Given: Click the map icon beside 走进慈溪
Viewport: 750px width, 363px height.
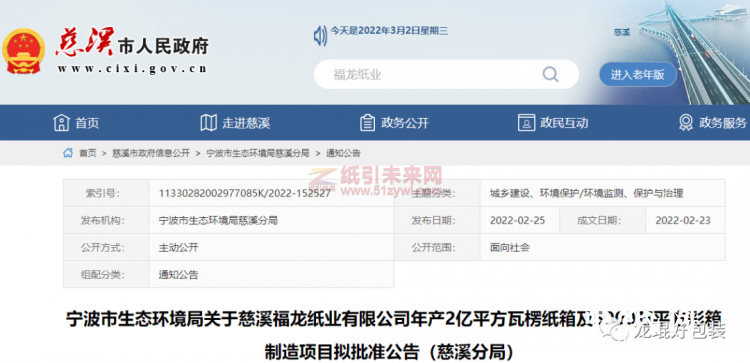Looking at the screenshot, I should [x=208, y=123].
